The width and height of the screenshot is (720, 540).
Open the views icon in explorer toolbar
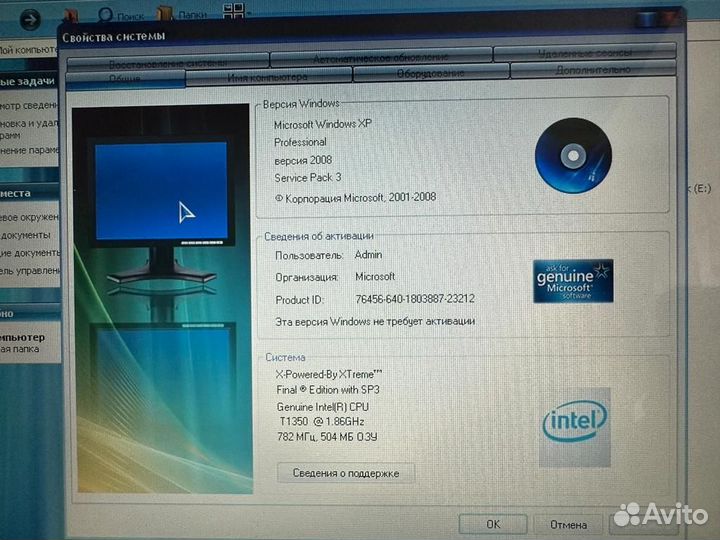234,11
